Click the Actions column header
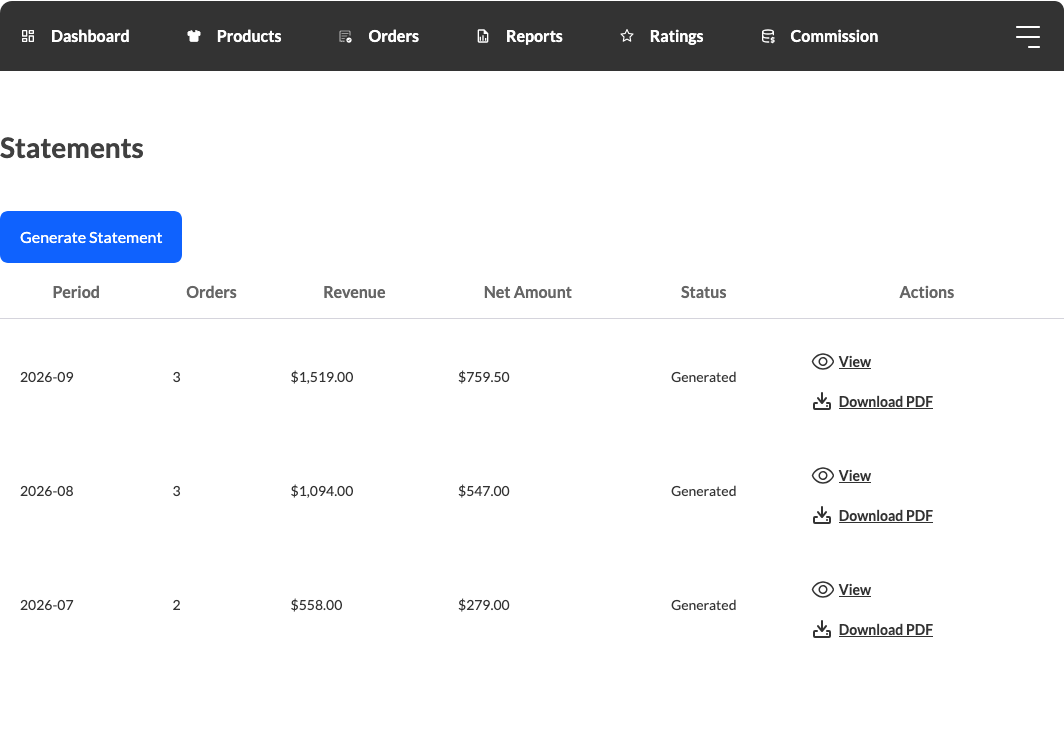 (926, 292)
